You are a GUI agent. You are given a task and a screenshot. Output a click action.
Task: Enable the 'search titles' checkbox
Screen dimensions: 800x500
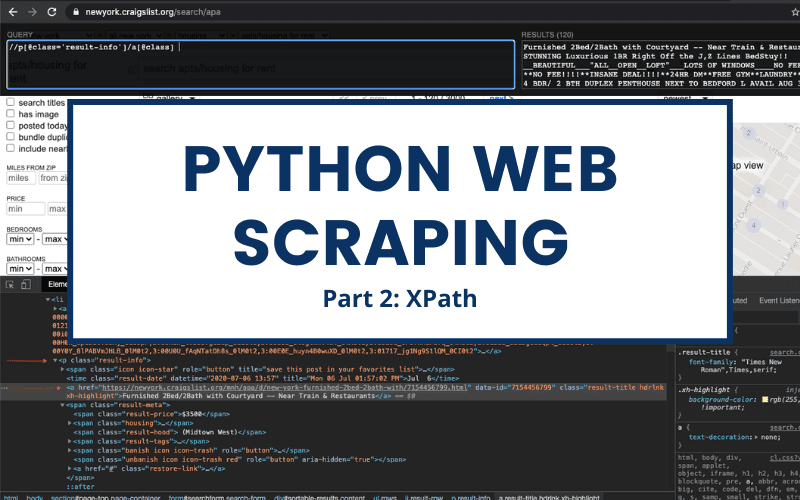[11, 103]
